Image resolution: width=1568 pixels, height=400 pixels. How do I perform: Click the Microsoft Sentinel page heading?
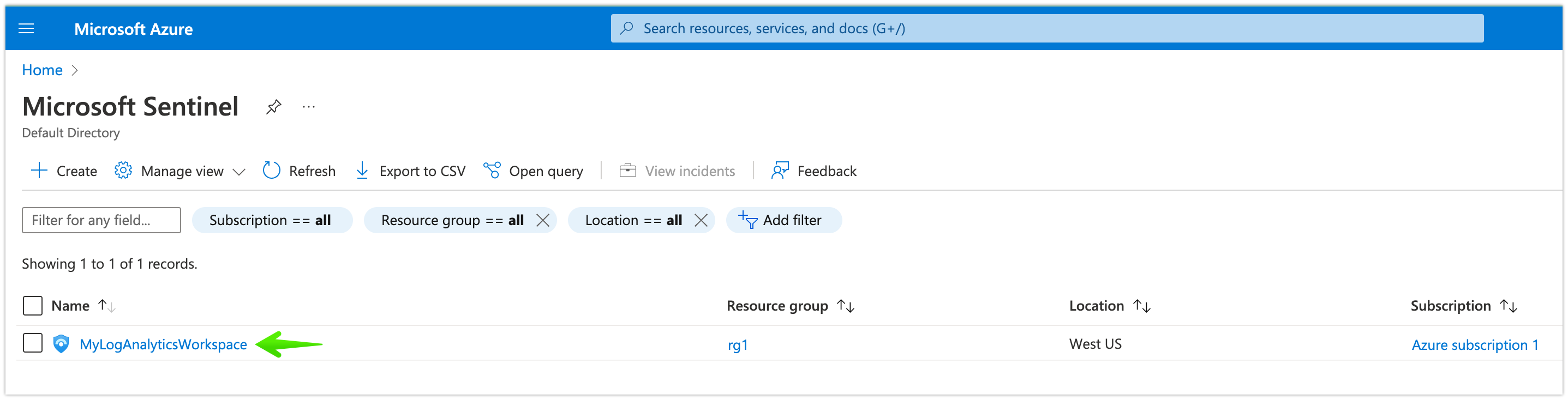click(x=130, y=107)
